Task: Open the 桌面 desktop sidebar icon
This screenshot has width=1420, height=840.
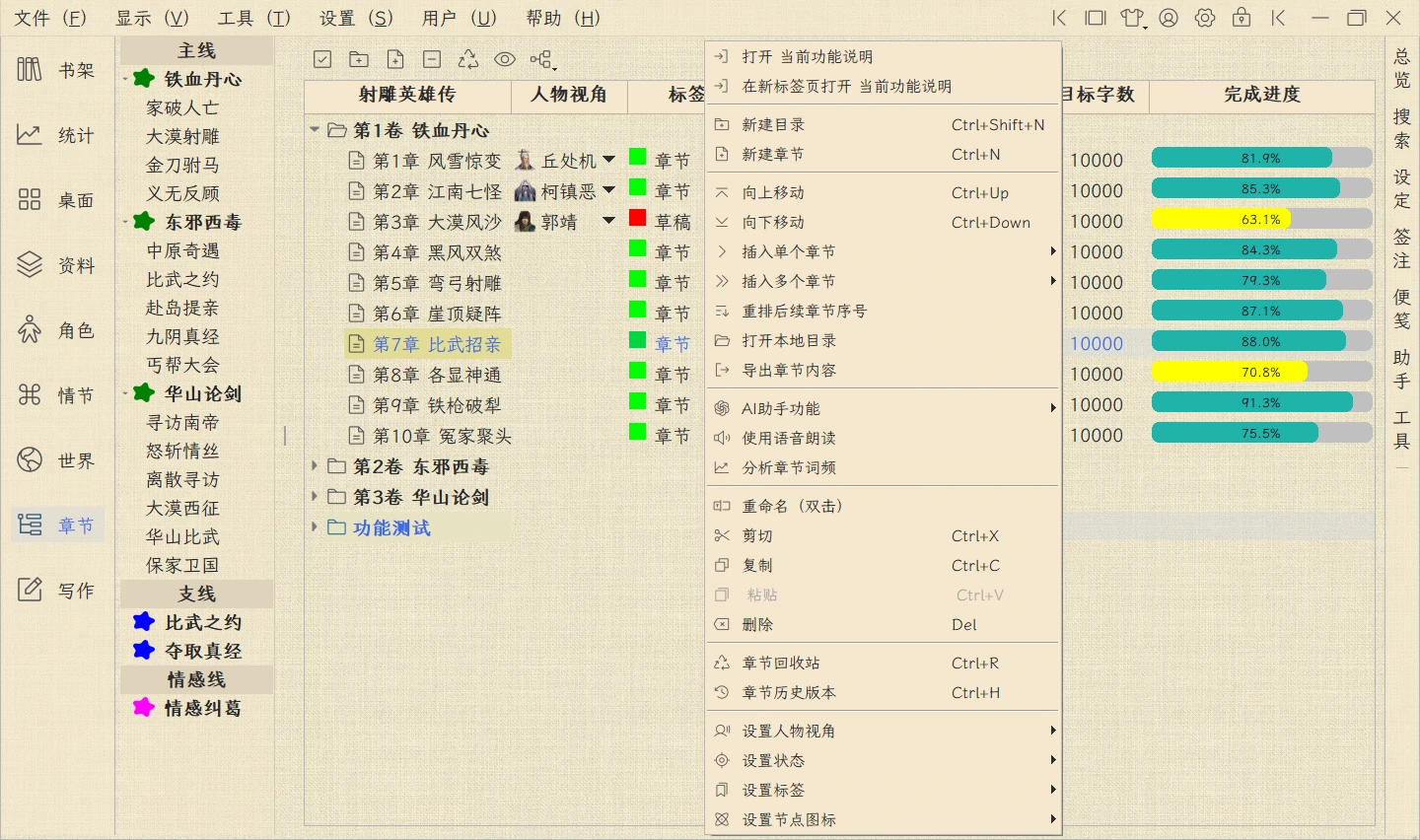Action: coord(30,199)
